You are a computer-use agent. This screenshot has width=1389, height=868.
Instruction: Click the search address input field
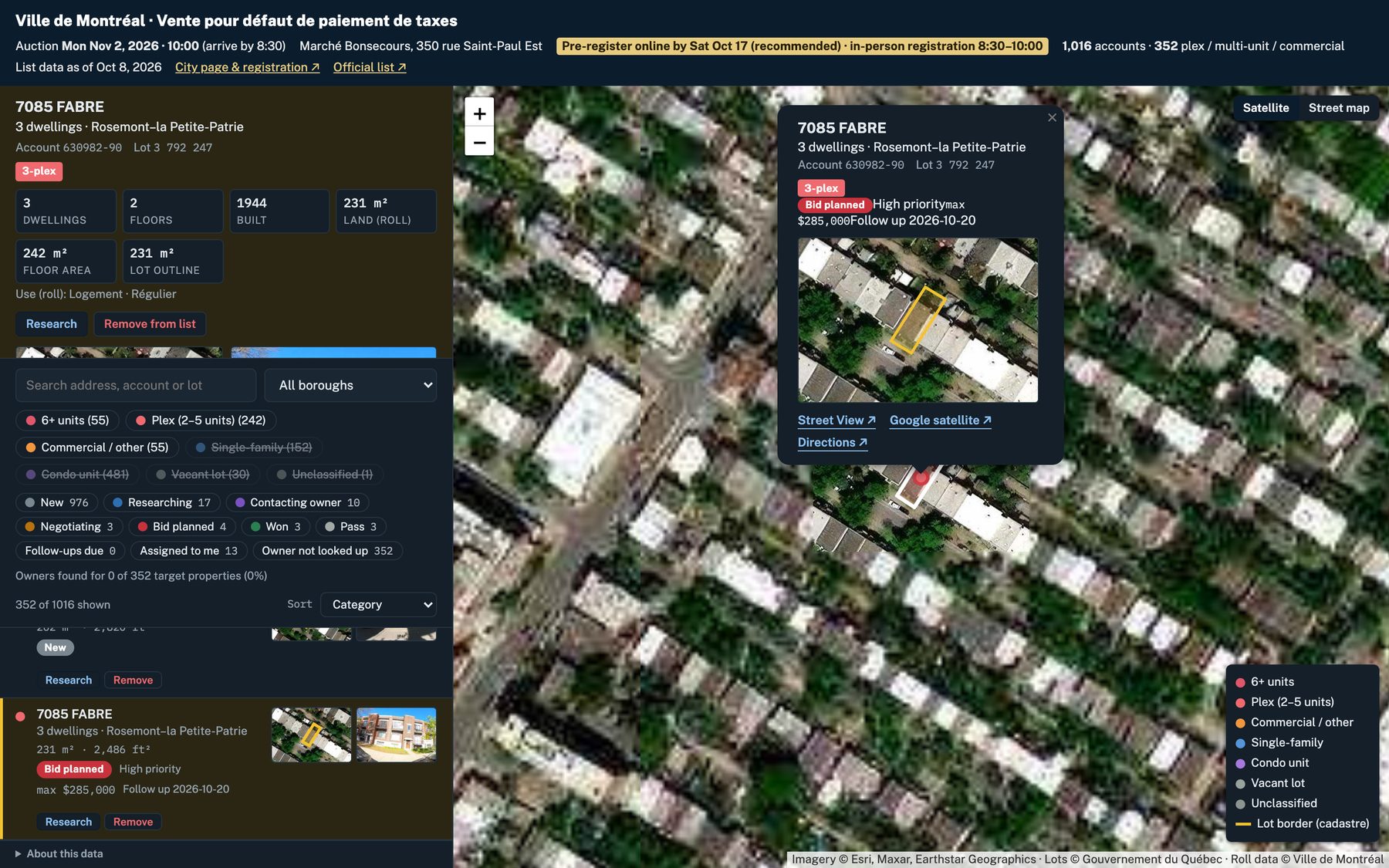click(136, 385)
